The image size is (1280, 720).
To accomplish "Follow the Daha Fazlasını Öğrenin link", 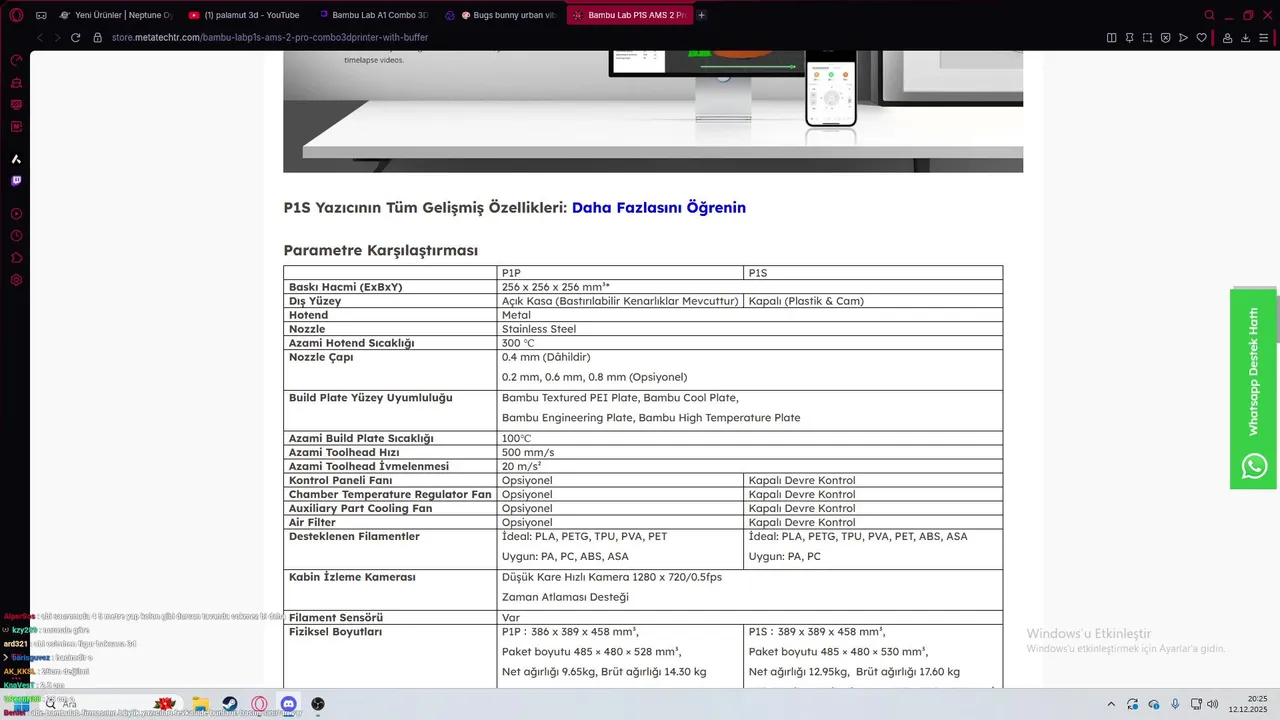I will 659,208.
